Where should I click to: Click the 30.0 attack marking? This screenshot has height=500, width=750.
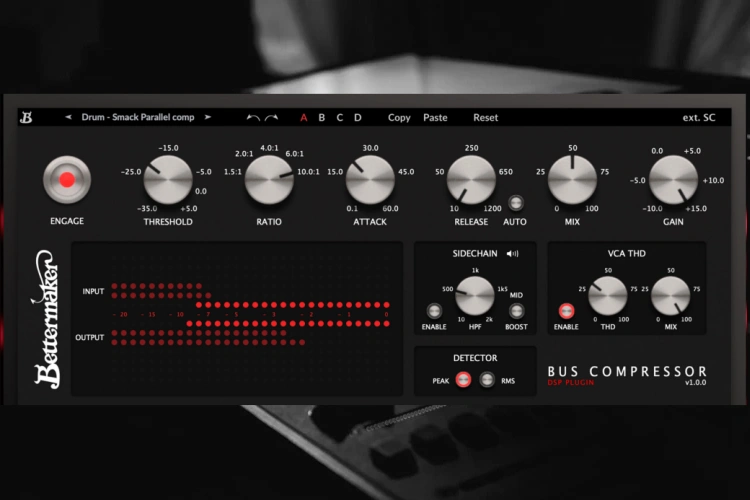[370, 148]
